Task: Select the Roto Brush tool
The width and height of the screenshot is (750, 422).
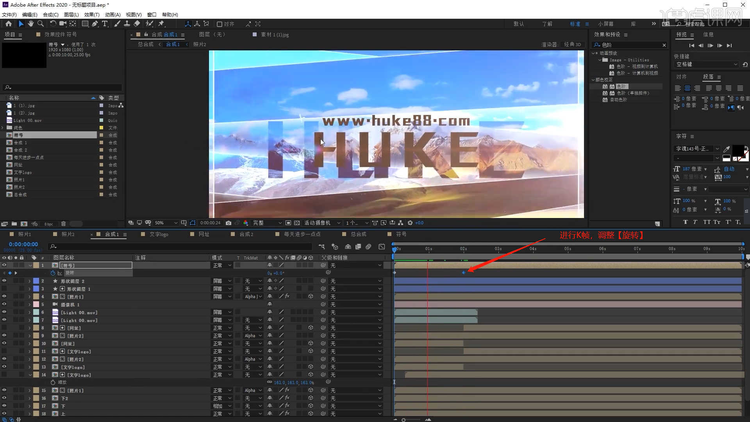Action: 149,23
